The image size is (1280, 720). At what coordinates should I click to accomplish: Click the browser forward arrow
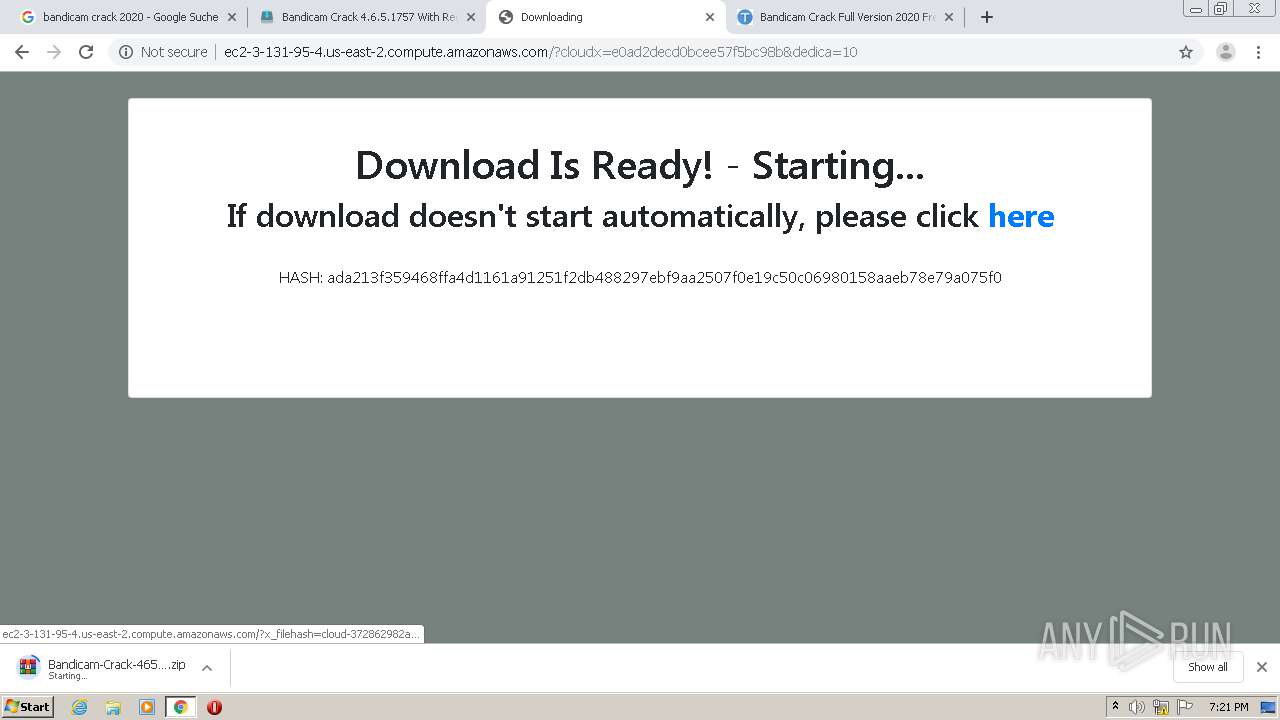click(54, 52)
